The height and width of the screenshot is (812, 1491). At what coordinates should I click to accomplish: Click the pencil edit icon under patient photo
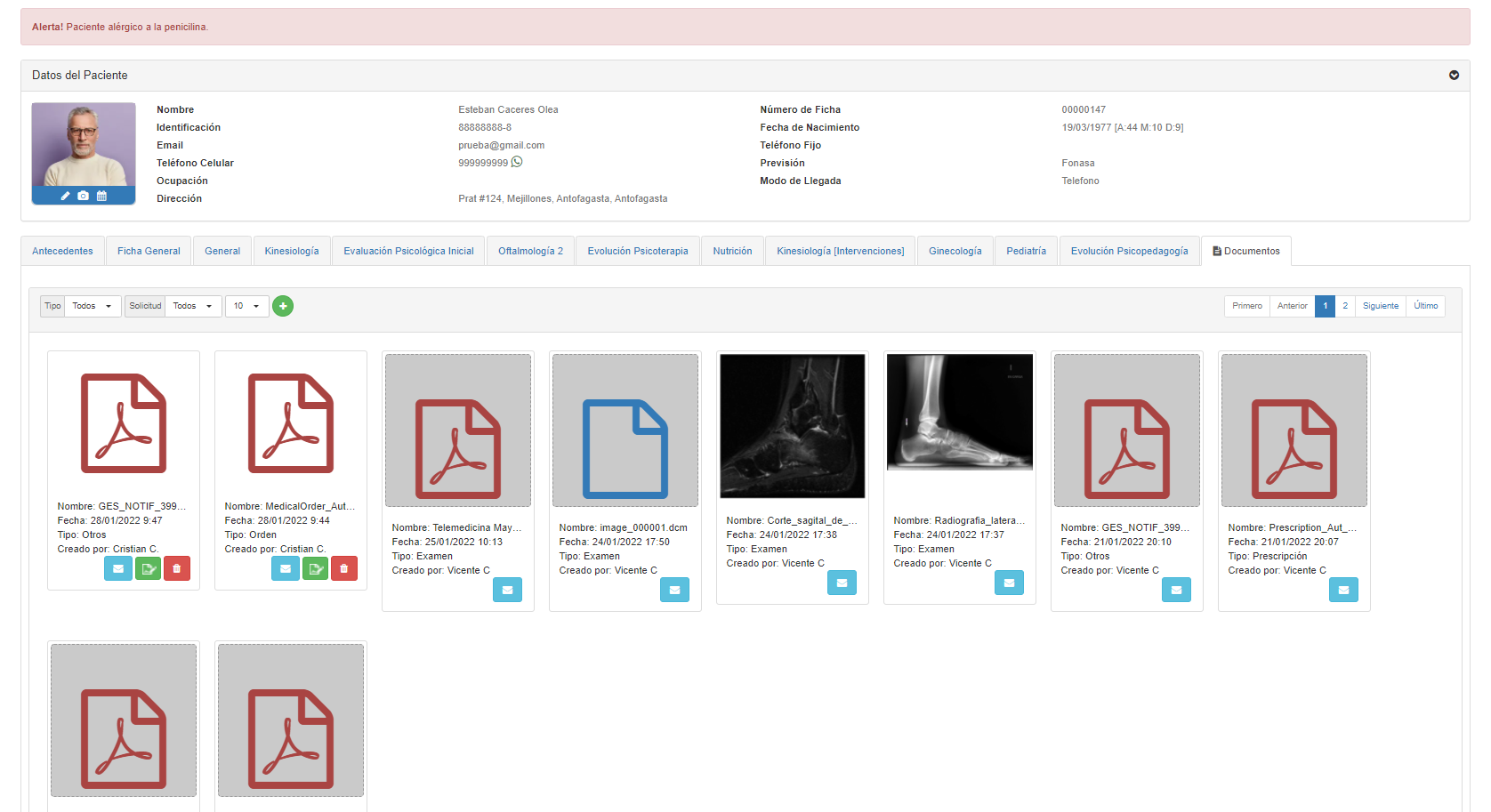[x=65, y=196]
